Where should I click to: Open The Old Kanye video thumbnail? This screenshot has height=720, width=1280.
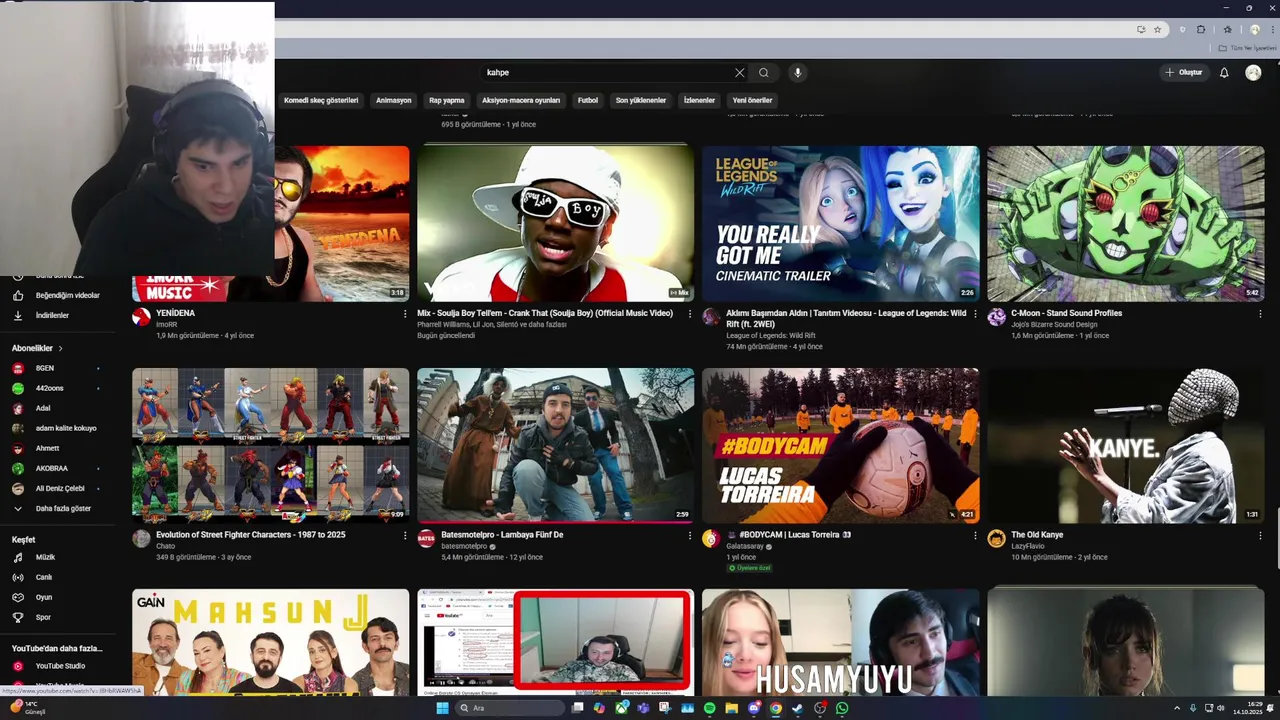1125,445
